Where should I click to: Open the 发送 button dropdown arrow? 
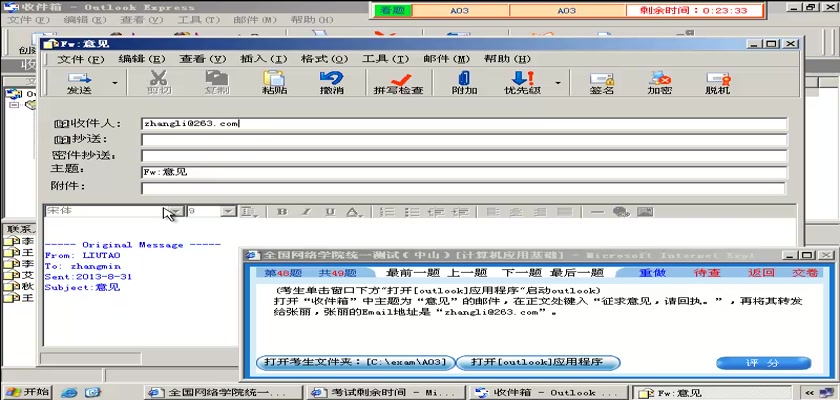click(115, 83)
